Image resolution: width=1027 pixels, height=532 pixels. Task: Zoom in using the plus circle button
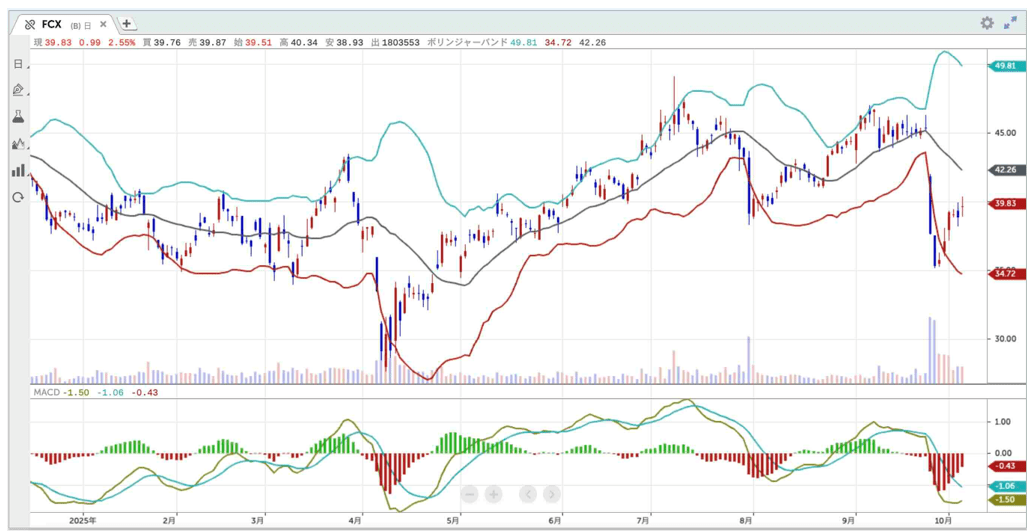tap(493, 494)
